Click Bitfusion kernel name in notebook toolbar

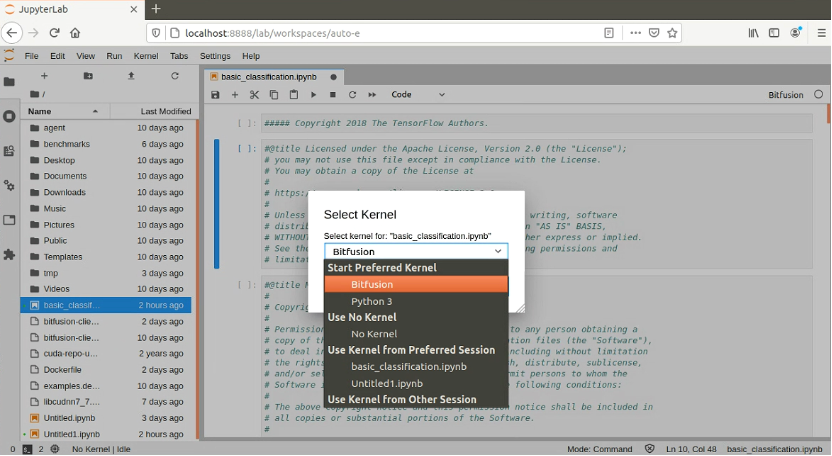[x=785, y=95]
